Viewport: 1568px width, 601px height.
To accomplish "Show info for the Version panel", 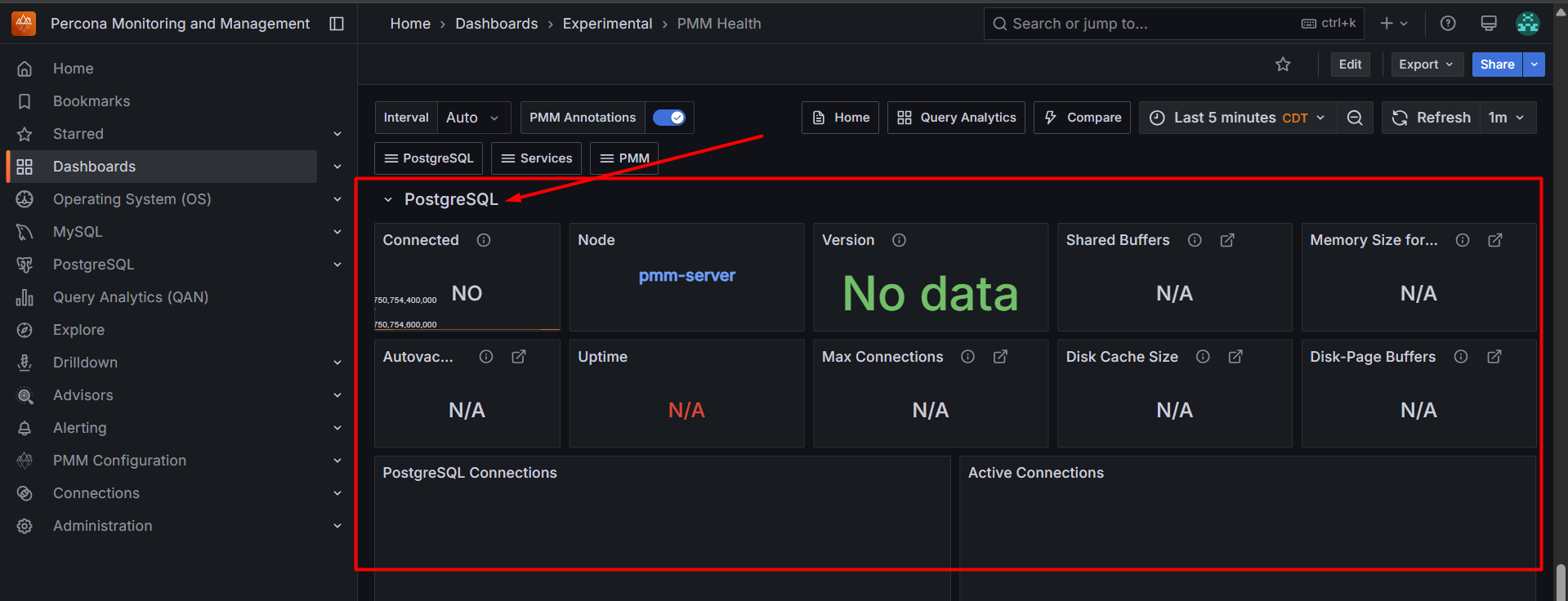I will 899,240.
